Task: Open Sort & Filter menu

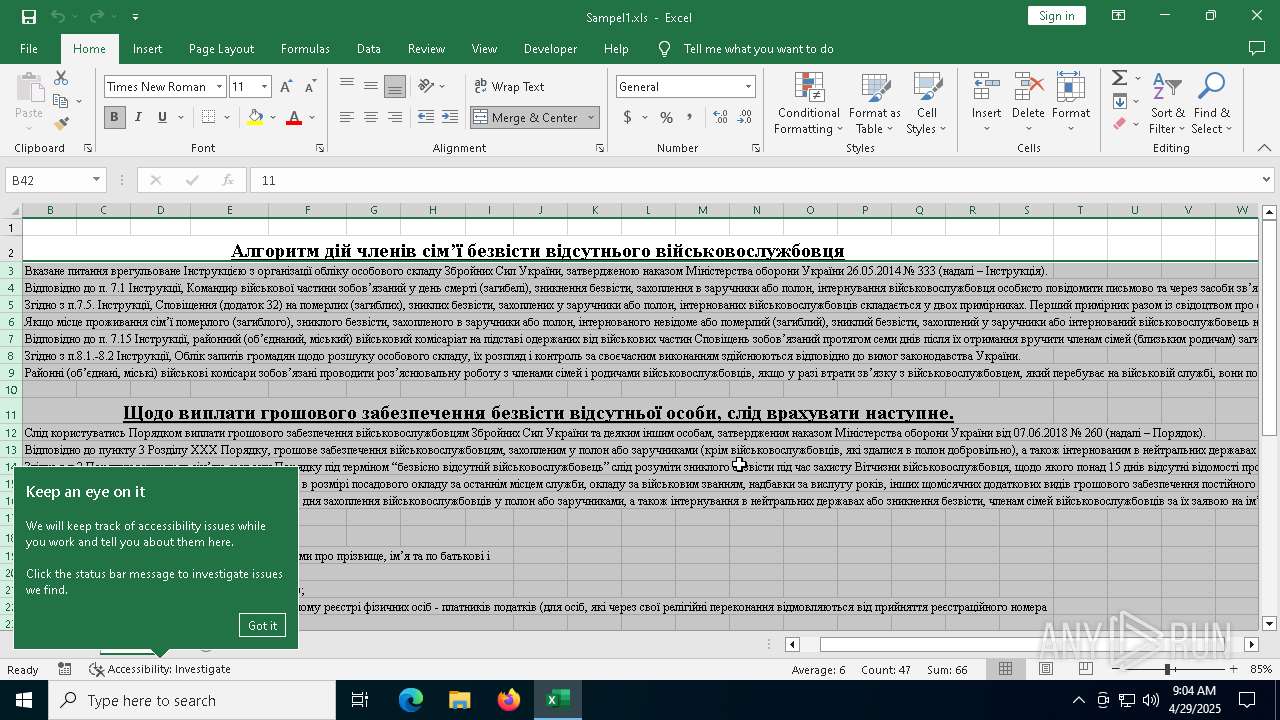Action: click(1167, 103)
